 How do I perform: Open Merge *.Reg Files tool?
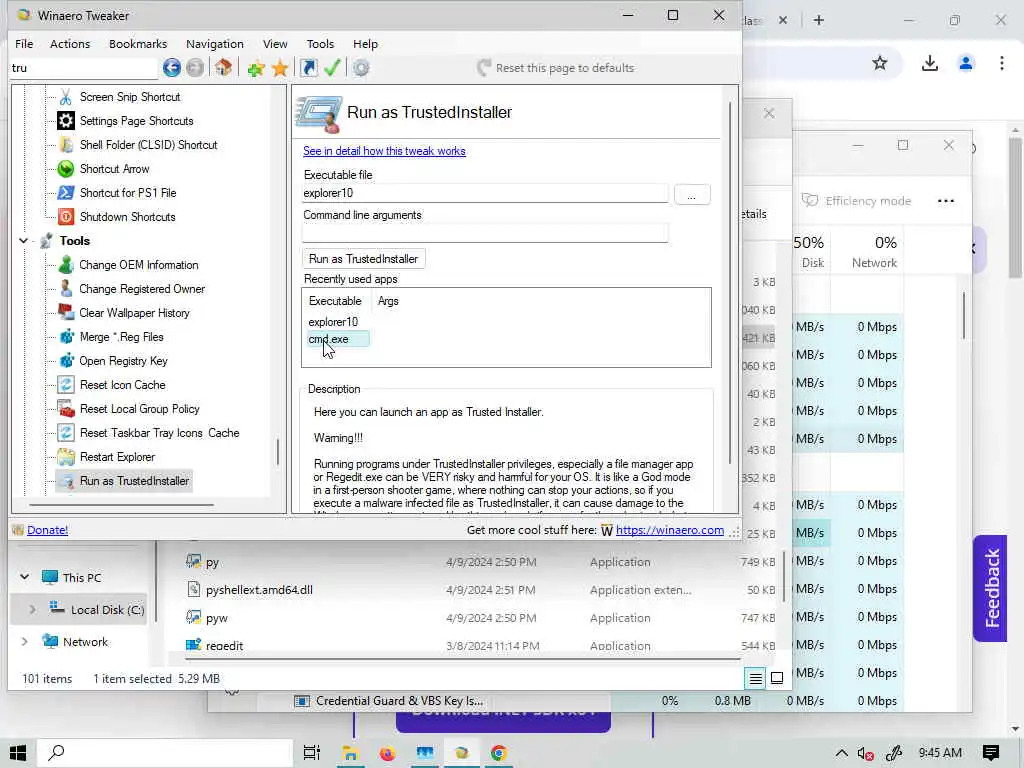pos(121,337)
